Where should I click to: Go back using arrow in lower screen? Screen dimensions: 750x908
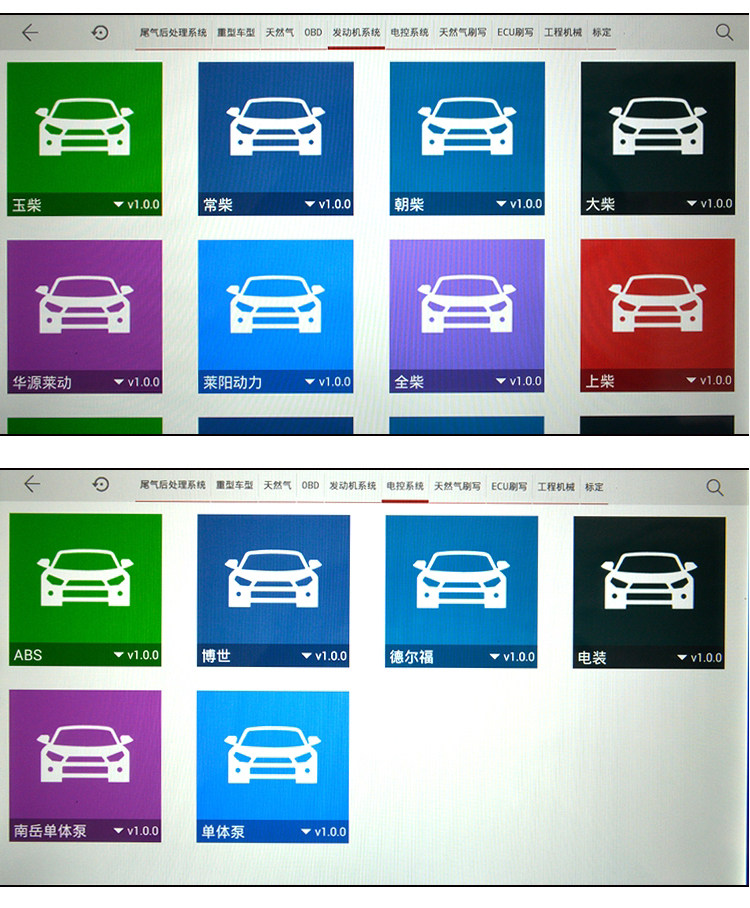pyautogui.click(x=32, y=484)
